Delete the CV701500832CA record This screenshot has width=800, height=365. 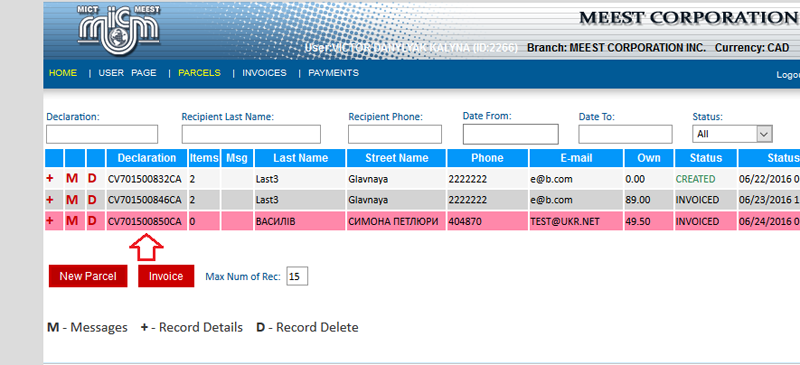92,179
